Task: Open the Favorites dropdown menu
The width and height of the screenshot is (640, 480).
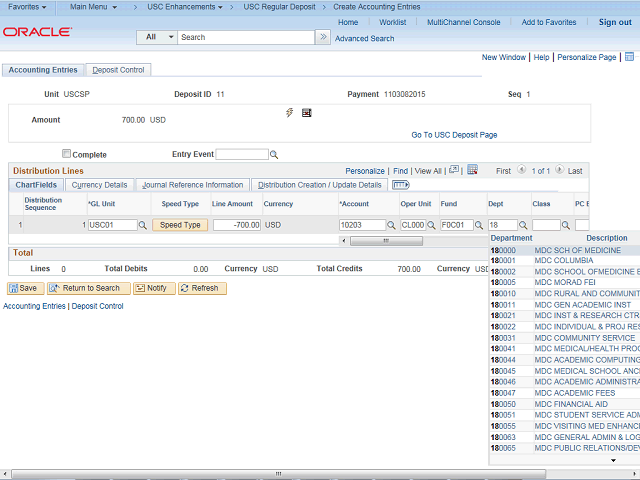Action: point(29,7)
